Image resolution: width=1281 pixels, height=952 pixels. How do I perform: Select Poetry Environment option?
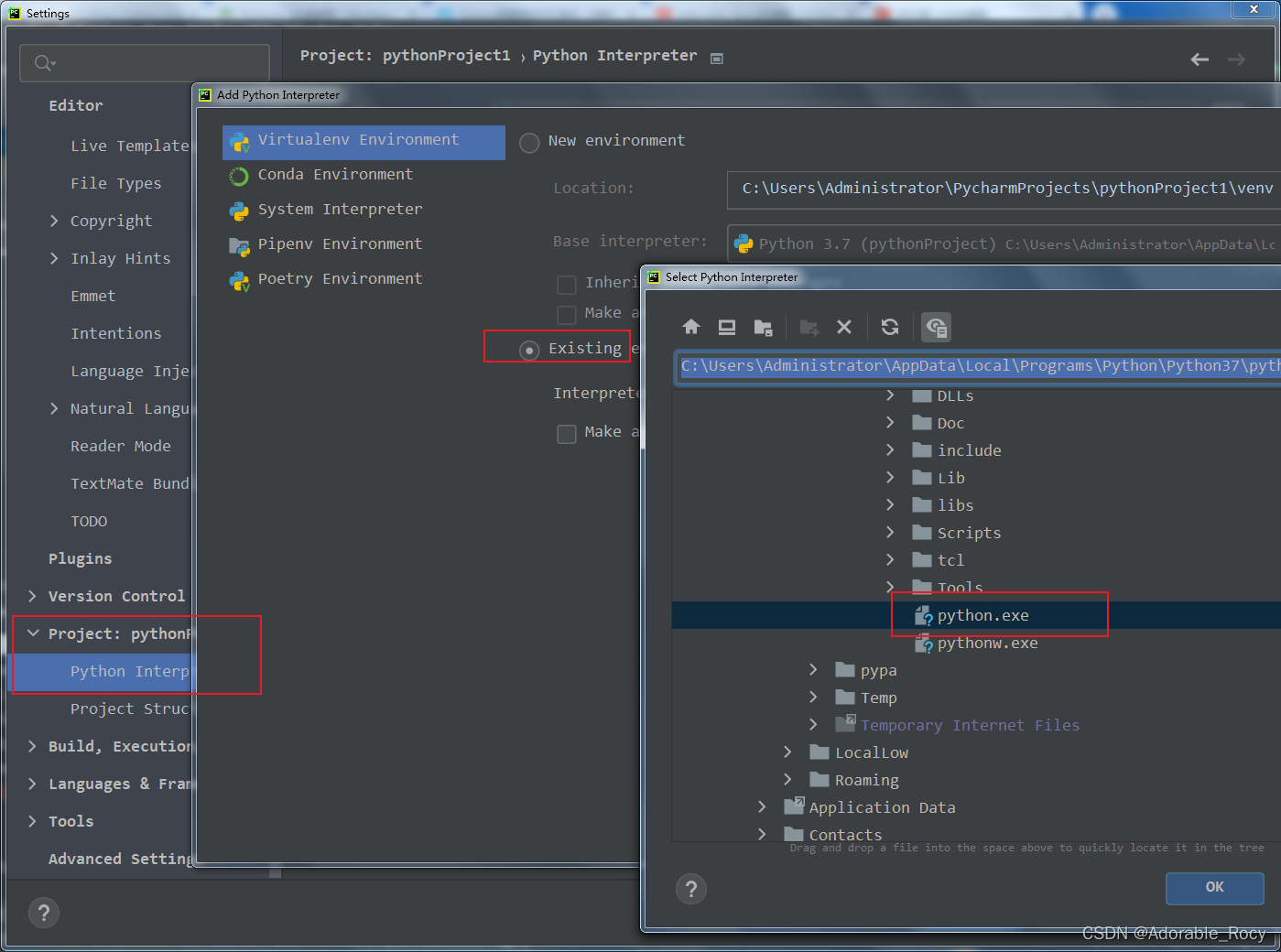[364, 279]
